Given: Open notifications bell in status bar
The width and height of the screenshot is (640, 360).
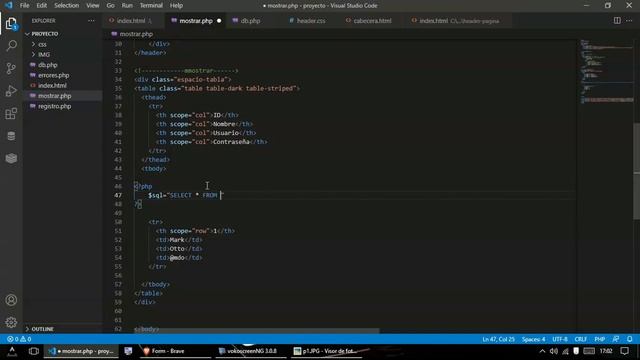Looking at the screenshot, I should [x=630, y=339].
